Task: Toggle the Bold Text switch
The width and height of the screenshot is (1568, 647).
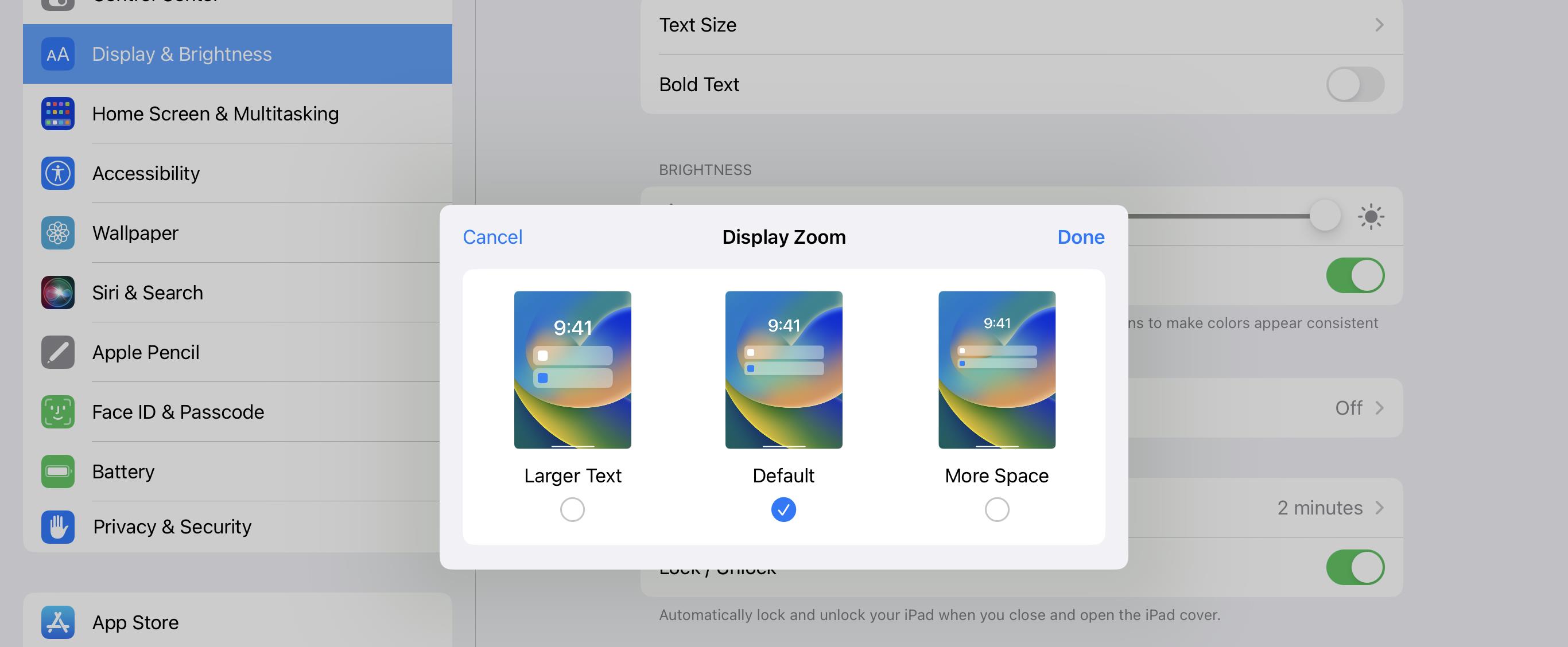Action: coord(1355,84)
